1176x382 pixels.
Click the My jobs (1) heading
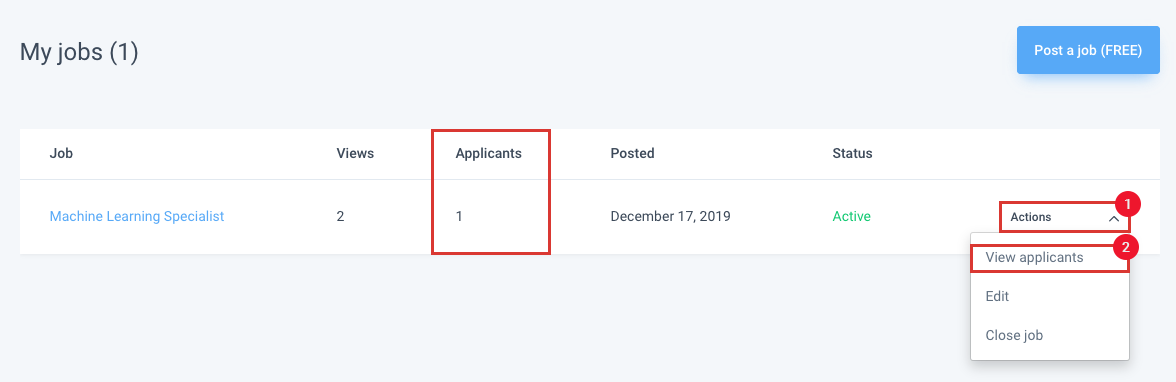coord(79,52)
